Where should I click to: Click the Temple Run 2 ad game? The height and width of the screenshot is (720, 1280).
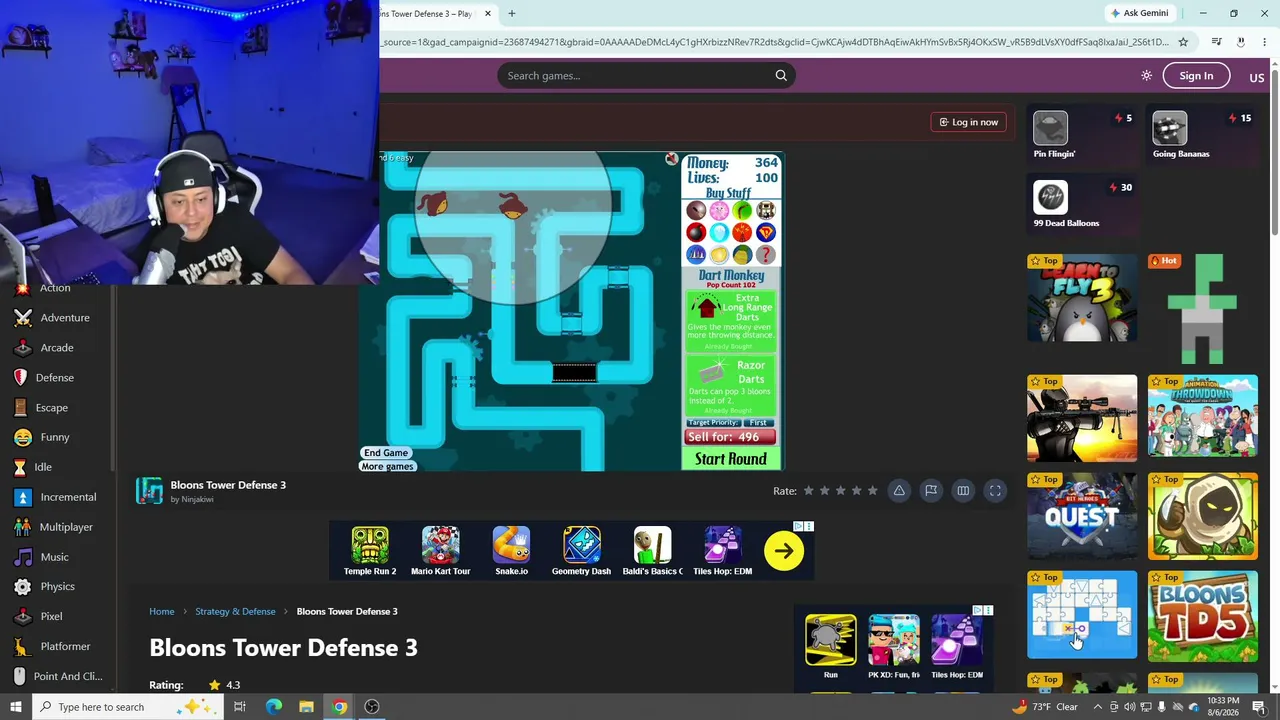pos(370,551)
